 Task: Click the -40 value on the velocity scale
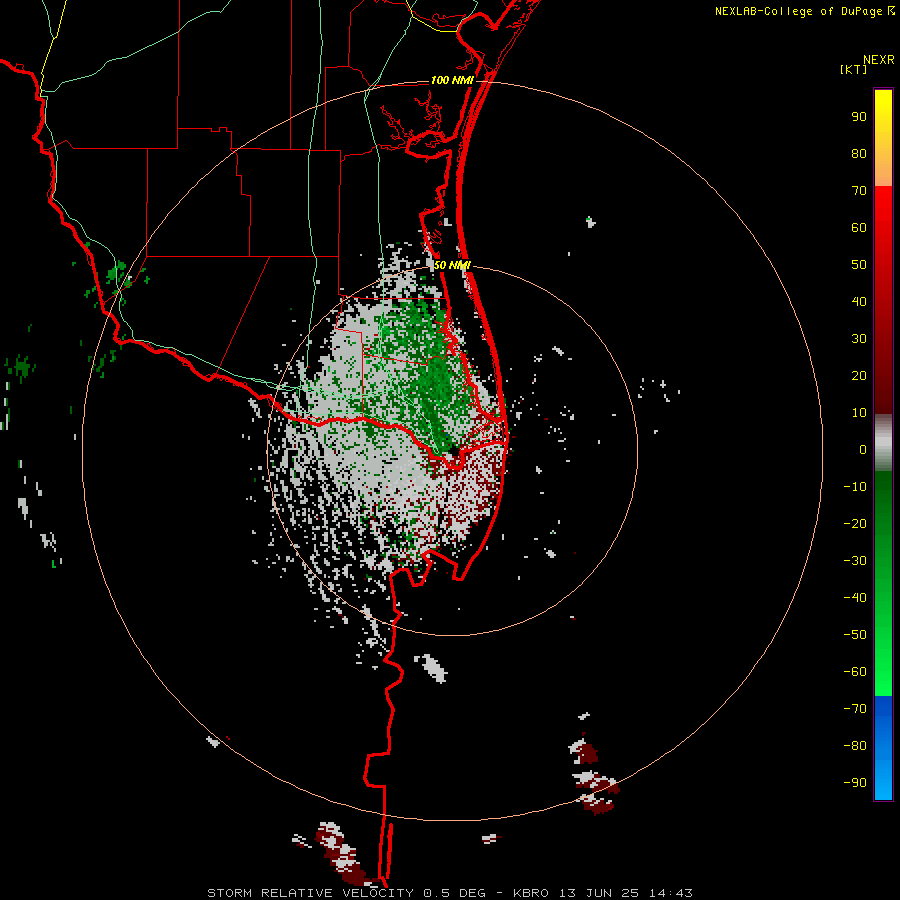(x=855, y=598)
